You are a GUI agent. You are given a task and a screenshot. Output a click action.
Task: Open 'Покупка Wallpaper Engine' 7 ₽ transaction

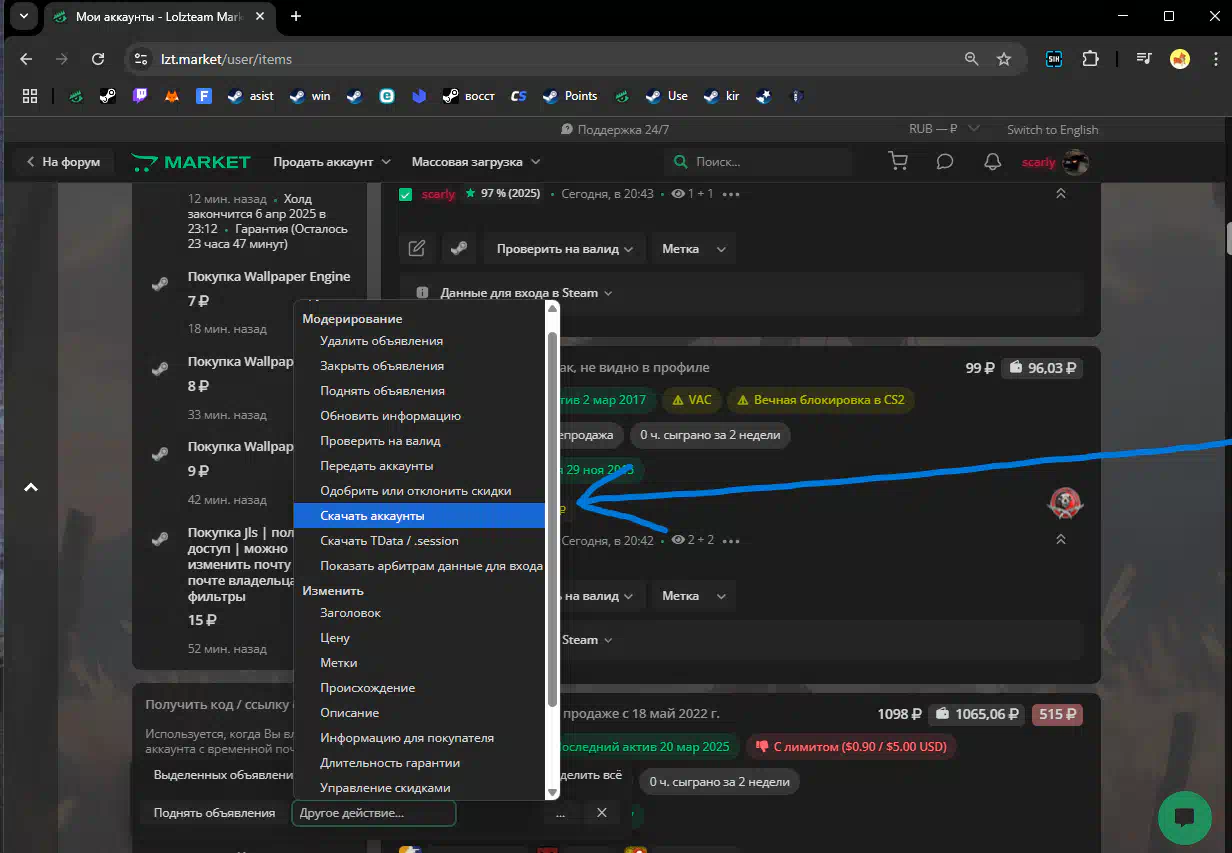tap(269, 277)
